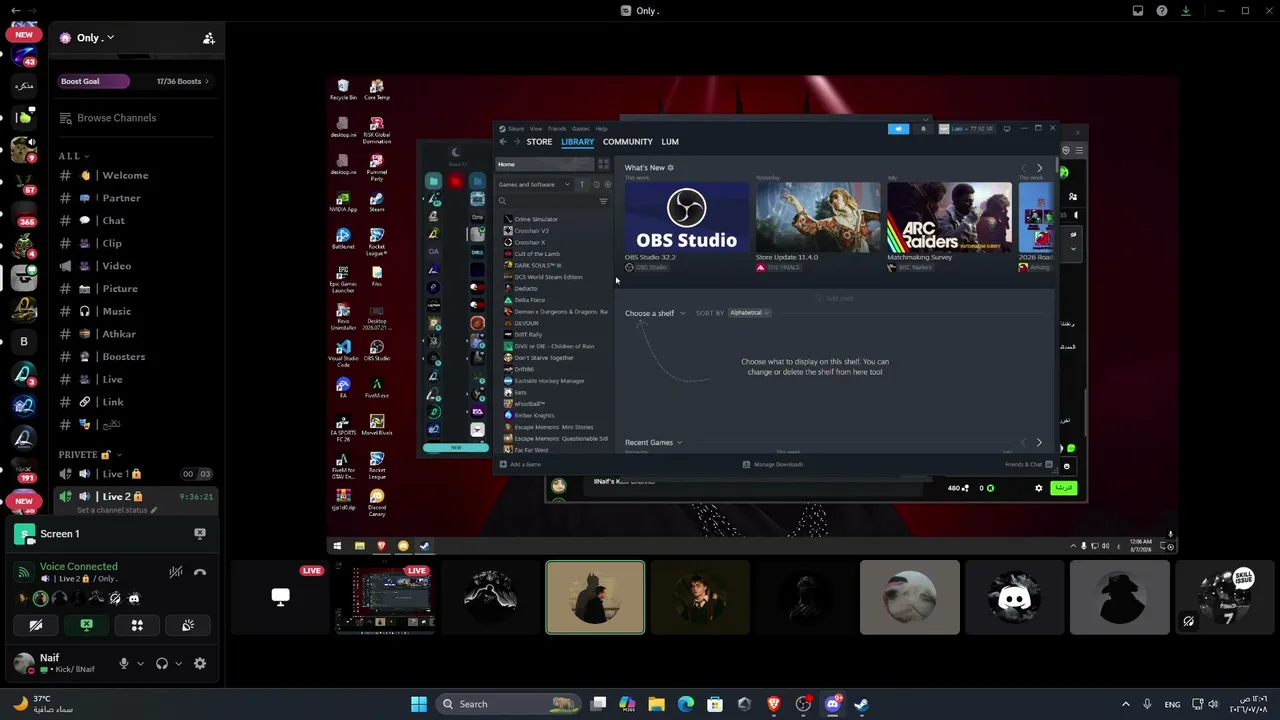1280x720 pixels.
Task: Open the Windows Start menu
Action: click(419, 704)
